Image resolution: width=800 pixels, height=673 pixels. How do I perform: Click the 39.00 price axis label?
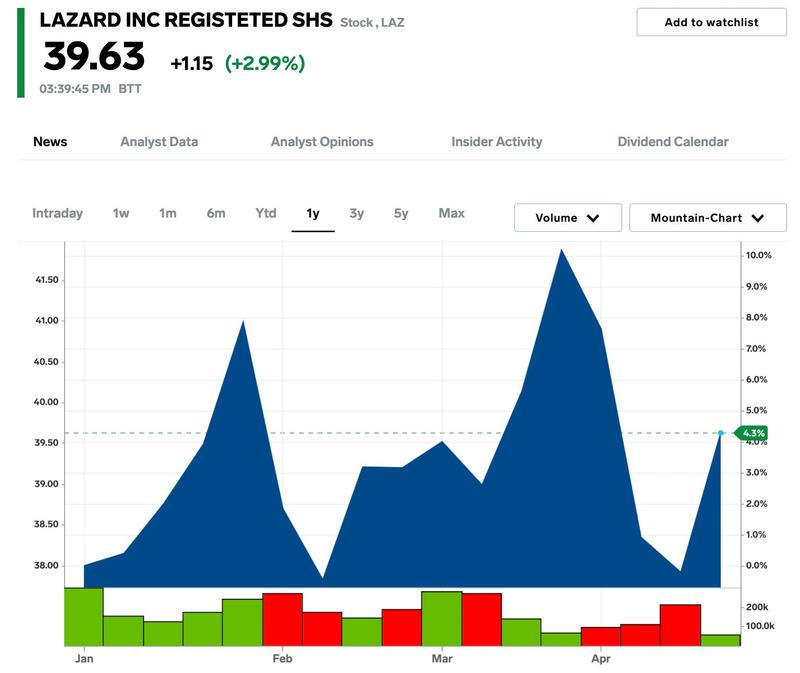coord(46,484)
